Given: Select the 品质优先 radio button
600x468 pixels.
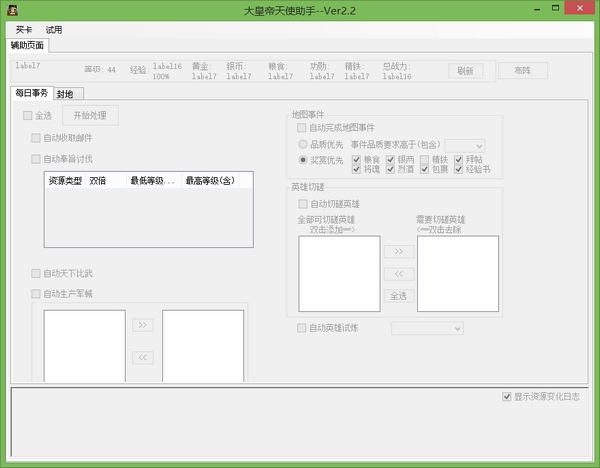Looking at the screenshot, I should point(304,144).
